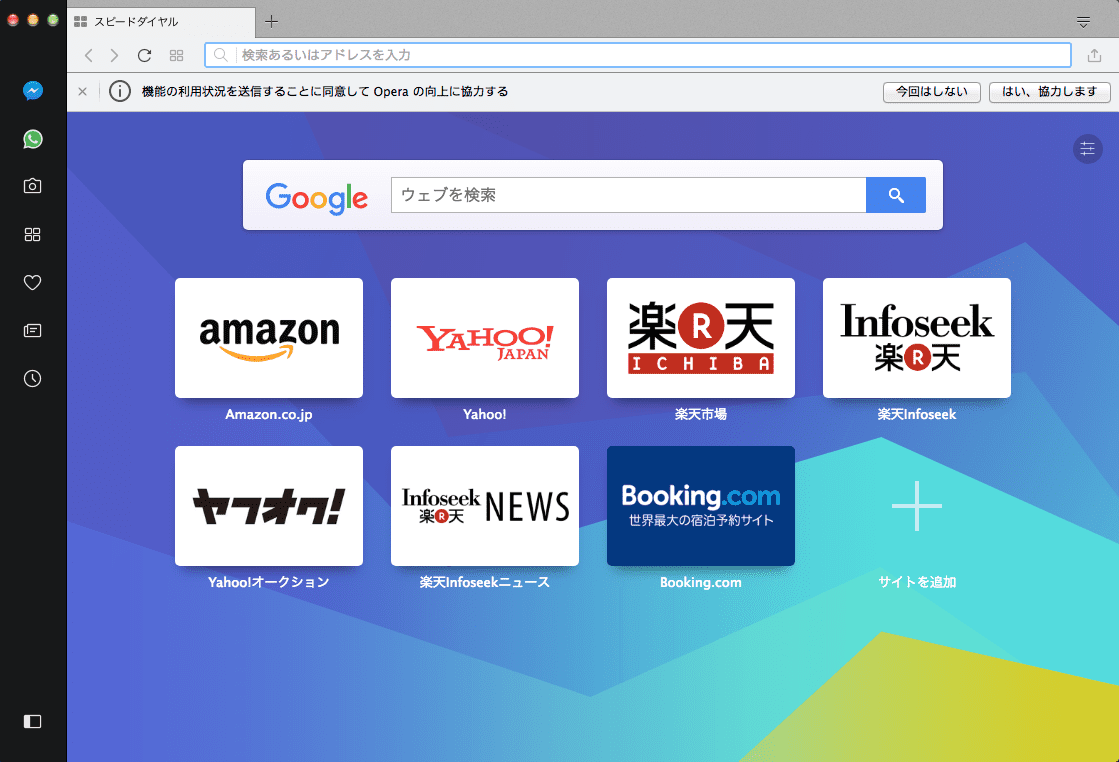The width and height of the screenshot is (1119, 762).
Task: Open WhatsApp in the sidebar
Action: click(x=33, y=138)
